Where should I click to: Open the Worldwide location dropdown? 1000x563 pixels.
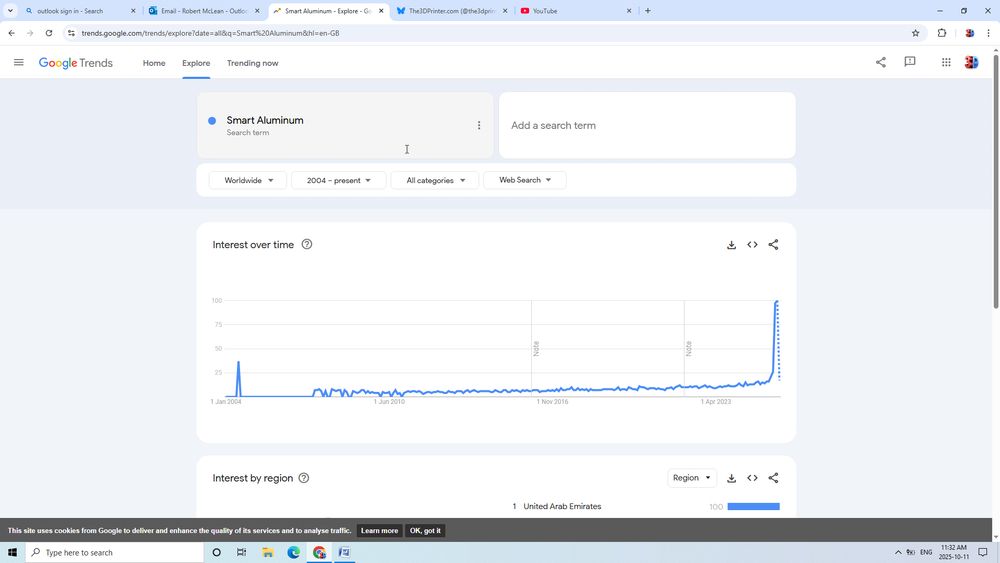(x=248, y=180)
